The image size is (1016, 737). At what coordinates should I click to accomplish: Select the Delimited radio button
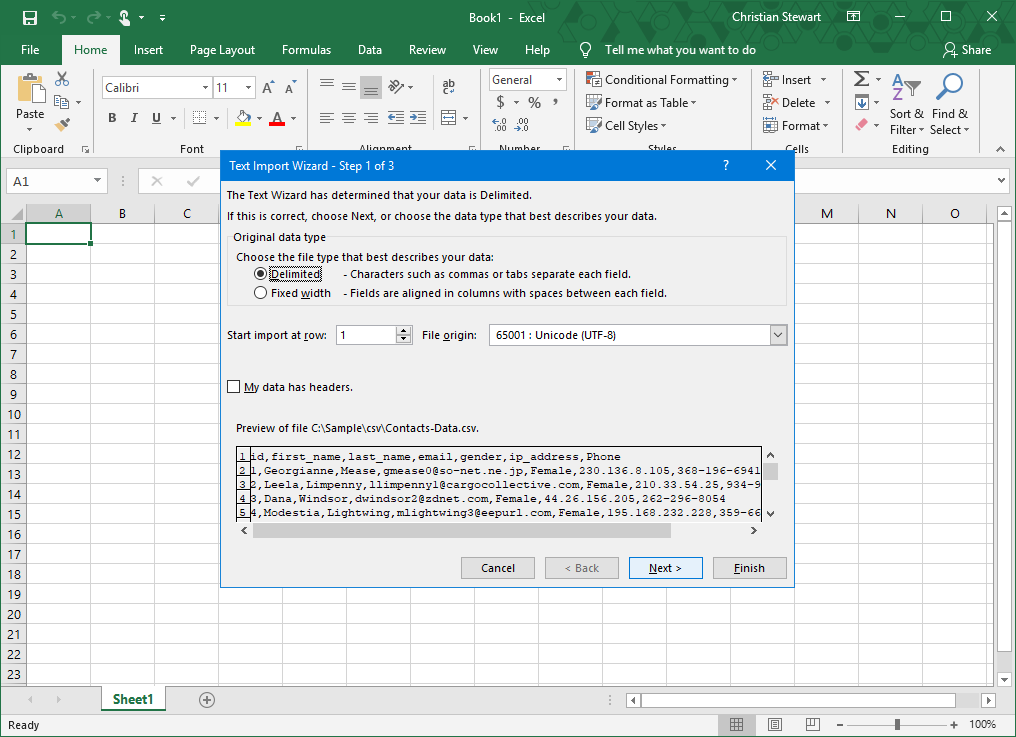click(x=260, y=274)
